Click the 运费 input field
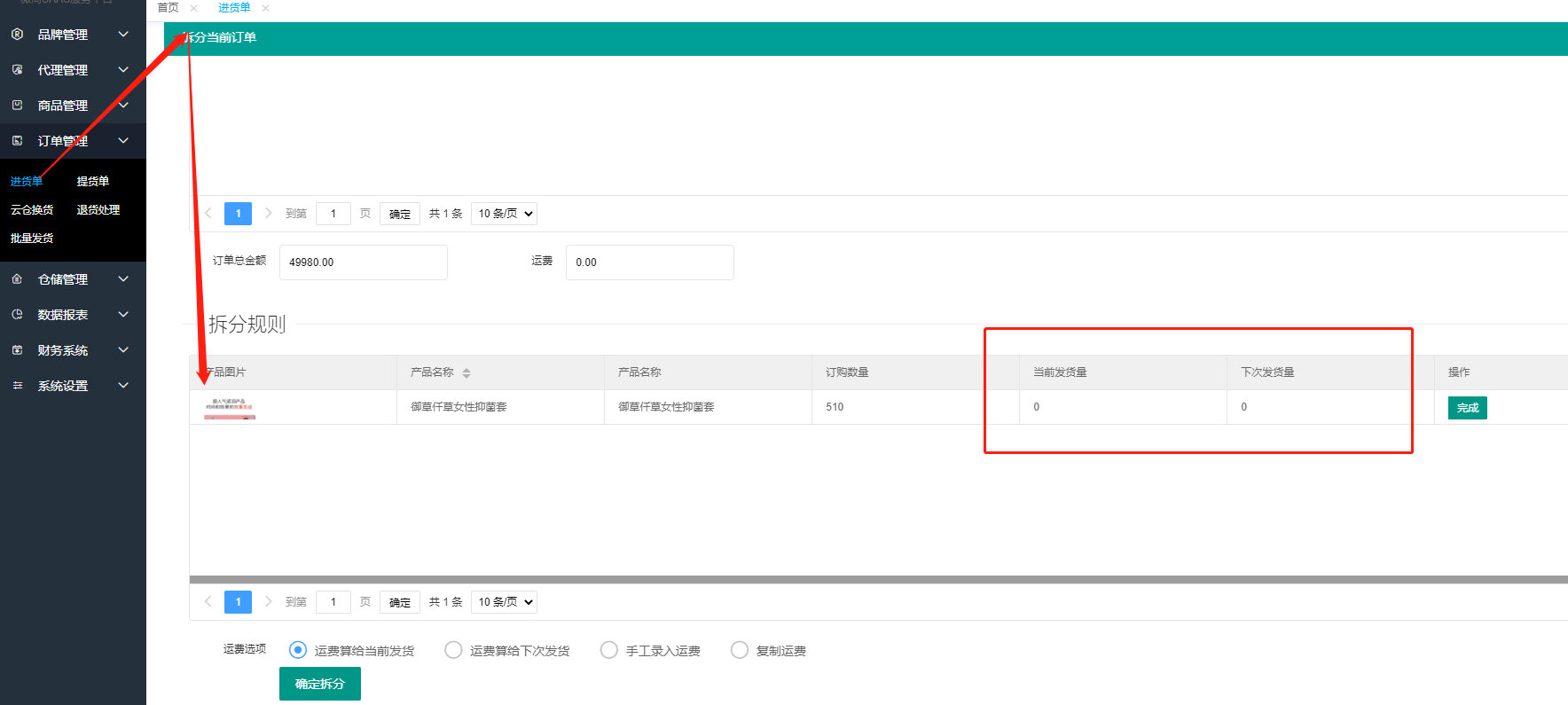This screenshot has width=1568, height=705. 650,262
